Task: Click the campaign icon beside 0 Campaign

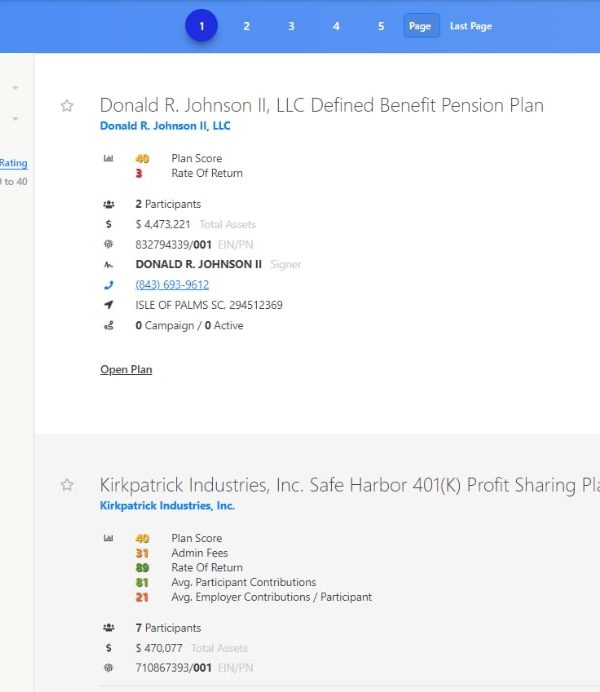Action: 108,325
